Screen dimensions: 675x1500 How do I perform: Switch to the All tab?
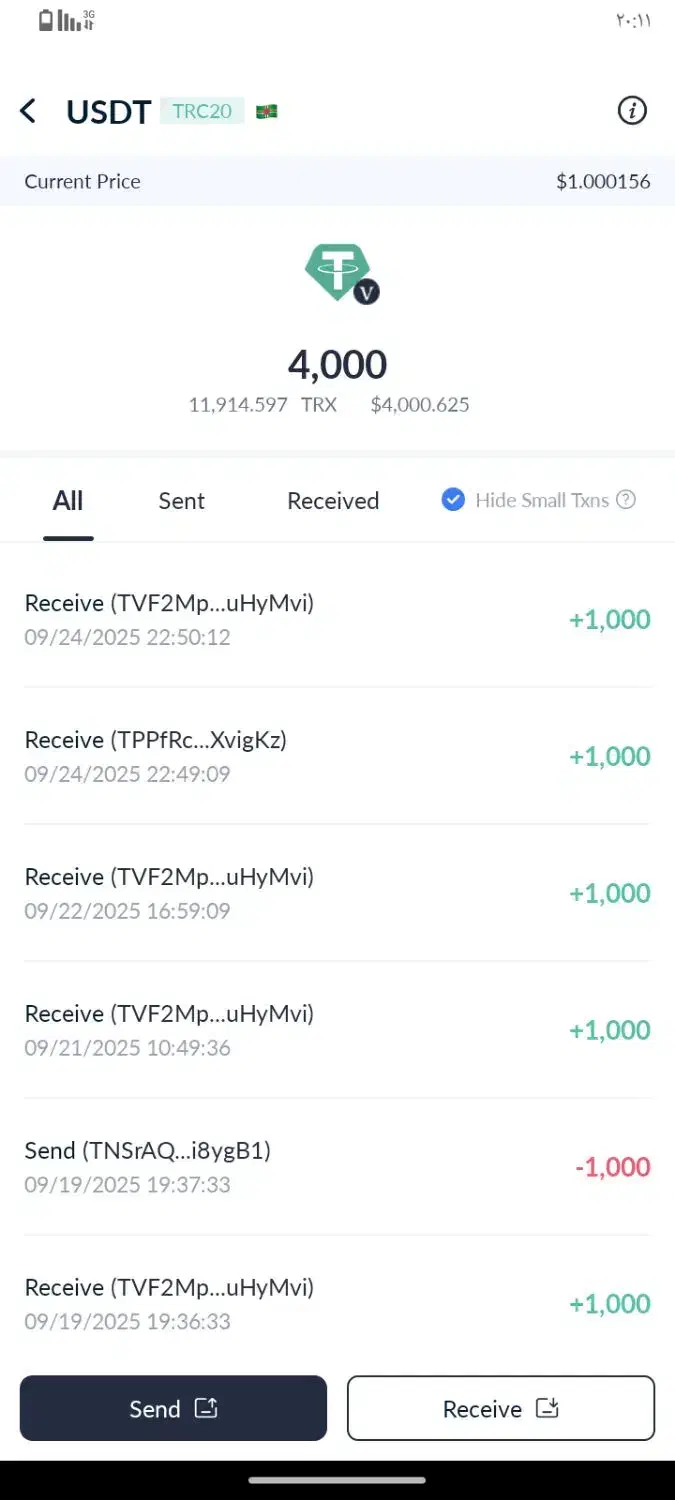click(x=68, y=501)
